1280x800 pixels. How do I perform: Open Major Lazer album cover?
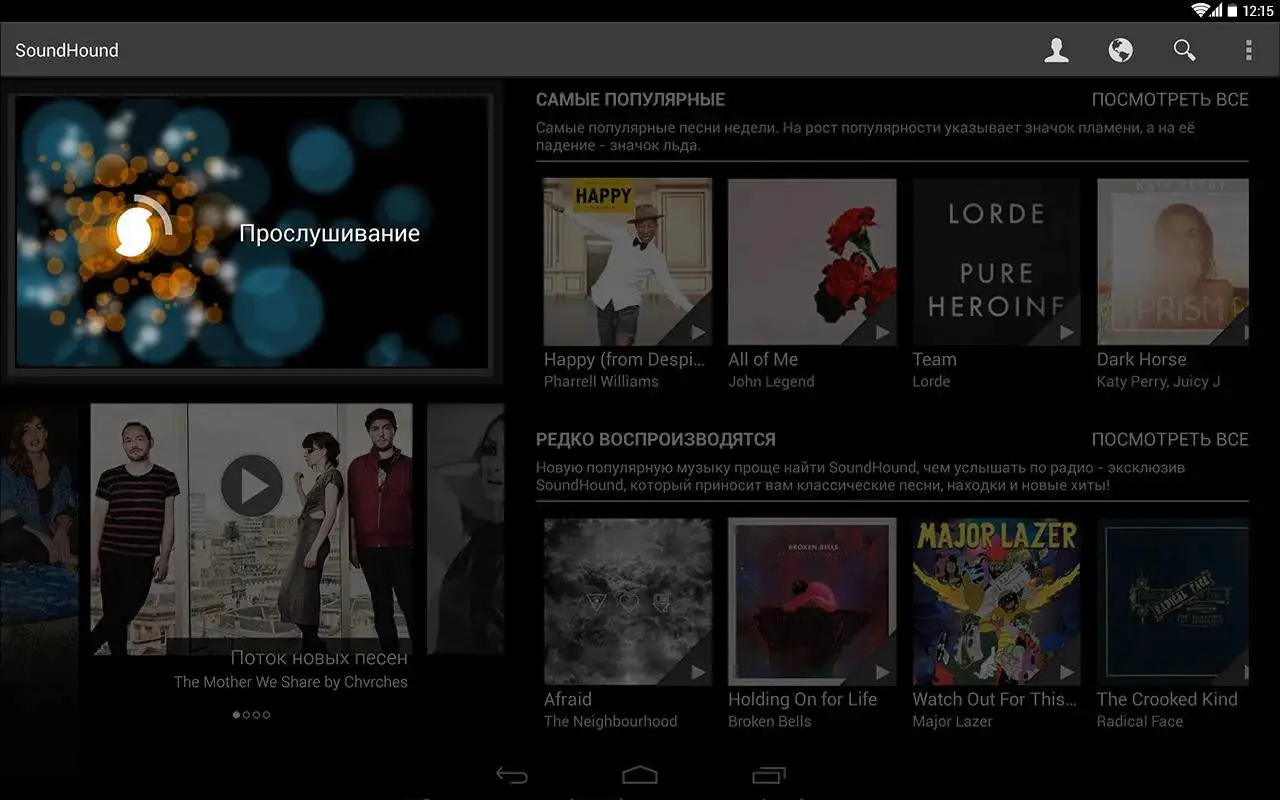pyautogui.click(x=996, y=602)
